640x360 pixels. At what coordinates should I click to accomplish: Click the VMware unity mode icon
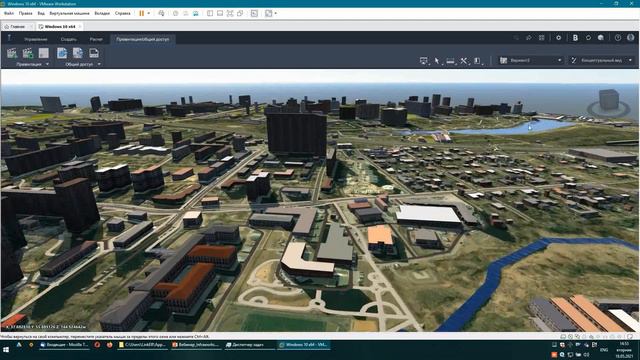[240, 13]
